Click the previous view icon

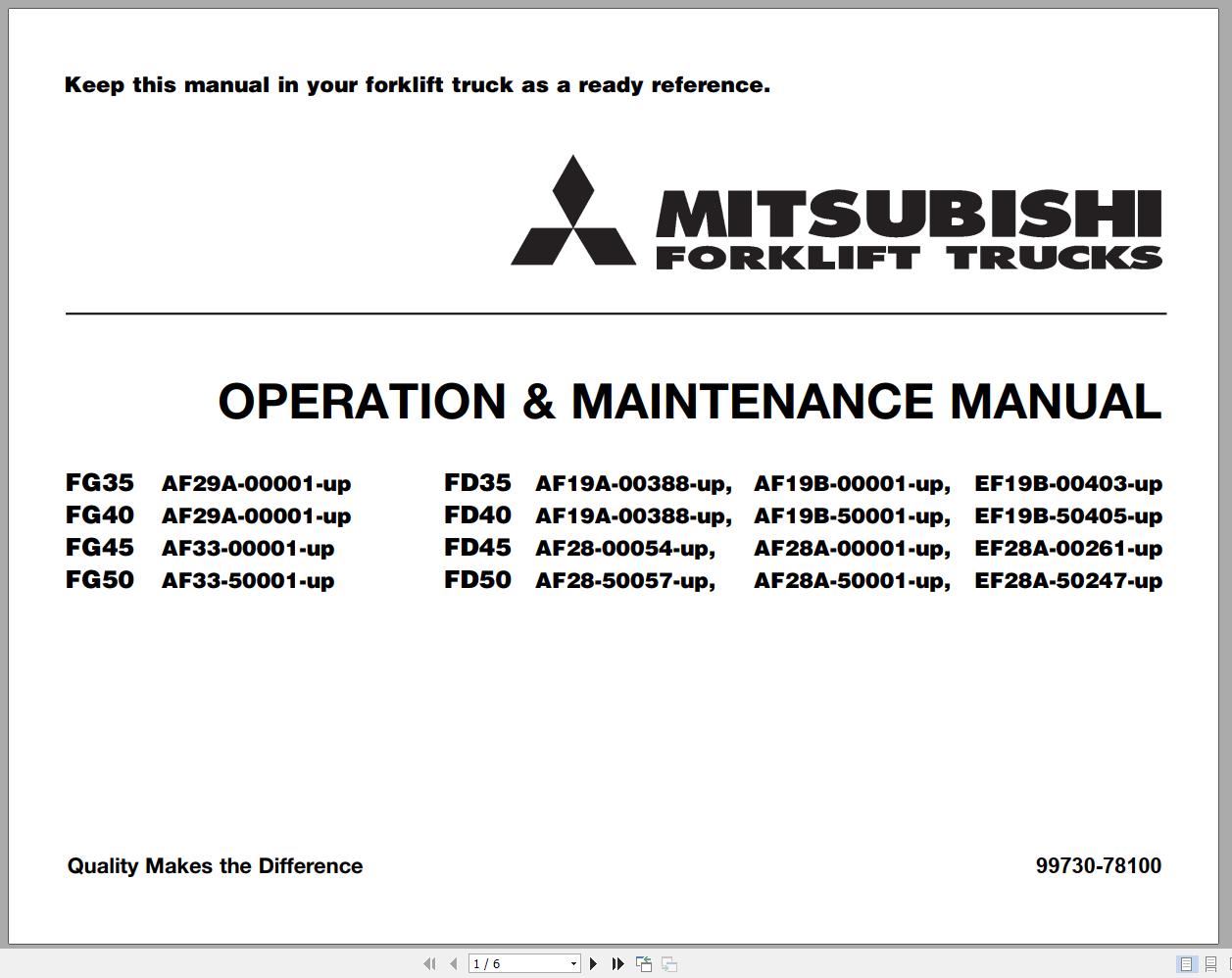(x=644, y=964)
